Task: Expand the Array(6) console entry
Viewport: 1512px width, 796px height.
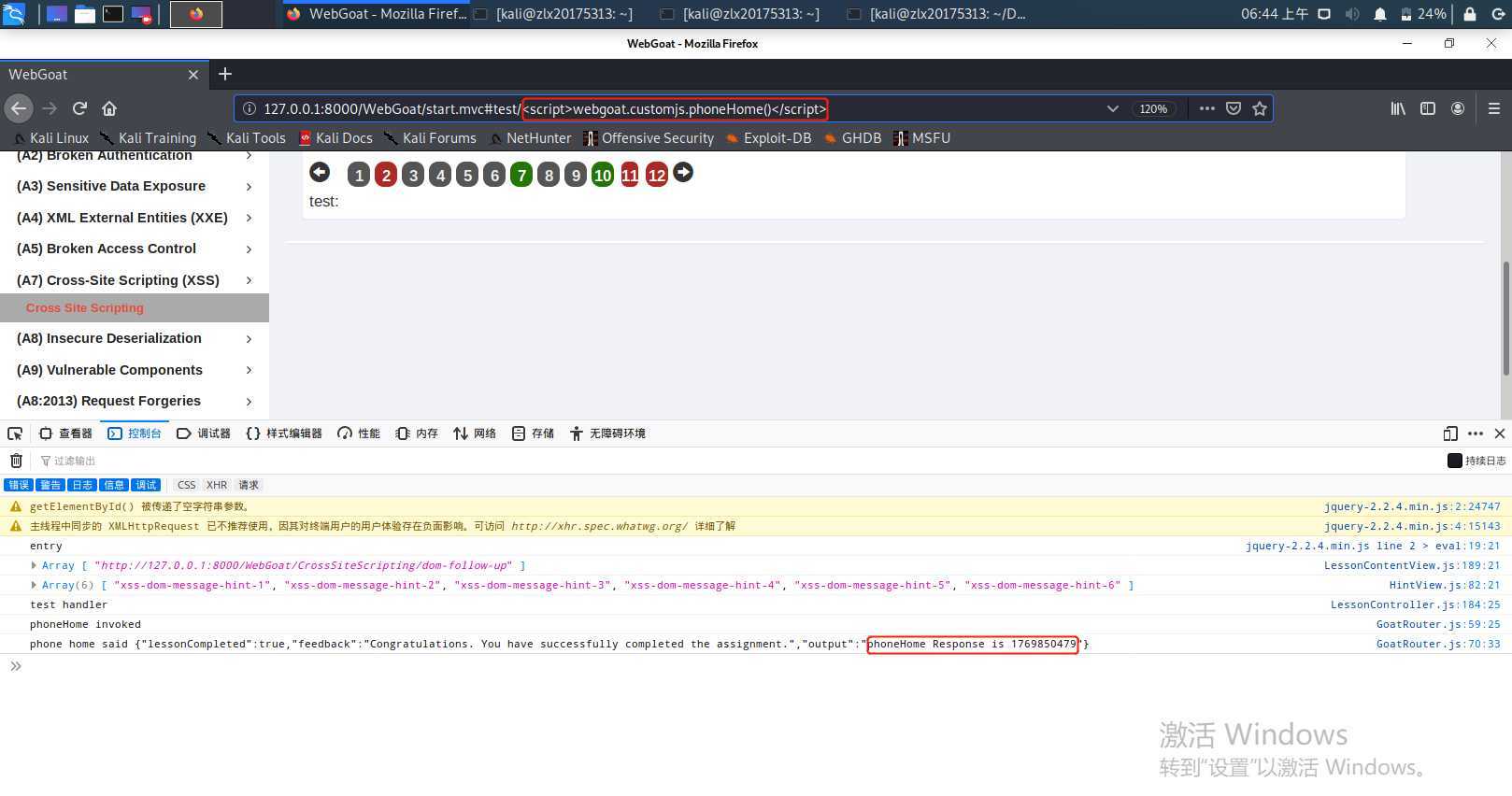Action: tap(34, 585)
